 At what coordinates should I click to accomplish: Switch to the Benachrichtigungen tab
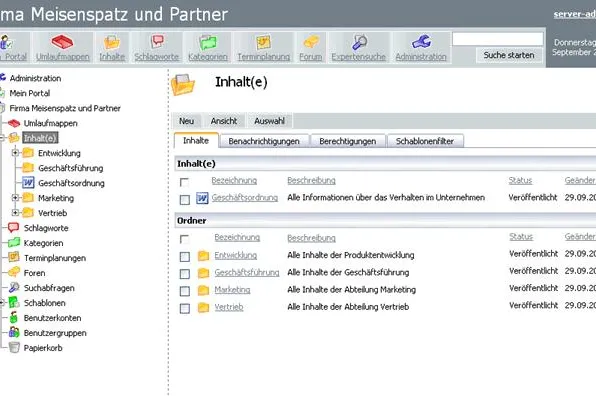coord(264,141)
